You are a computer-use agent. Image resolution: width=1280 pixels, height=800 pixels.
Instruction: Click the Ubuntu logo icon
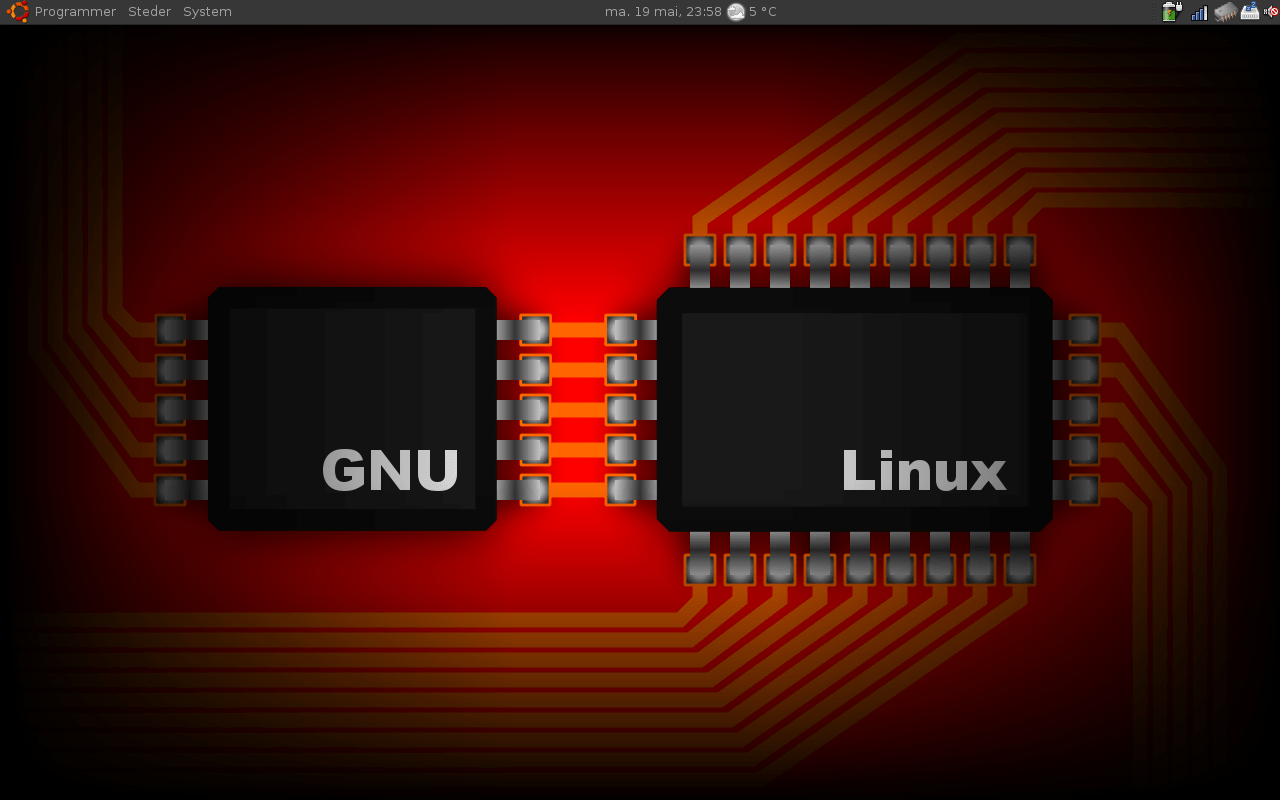tap(17, 12)
